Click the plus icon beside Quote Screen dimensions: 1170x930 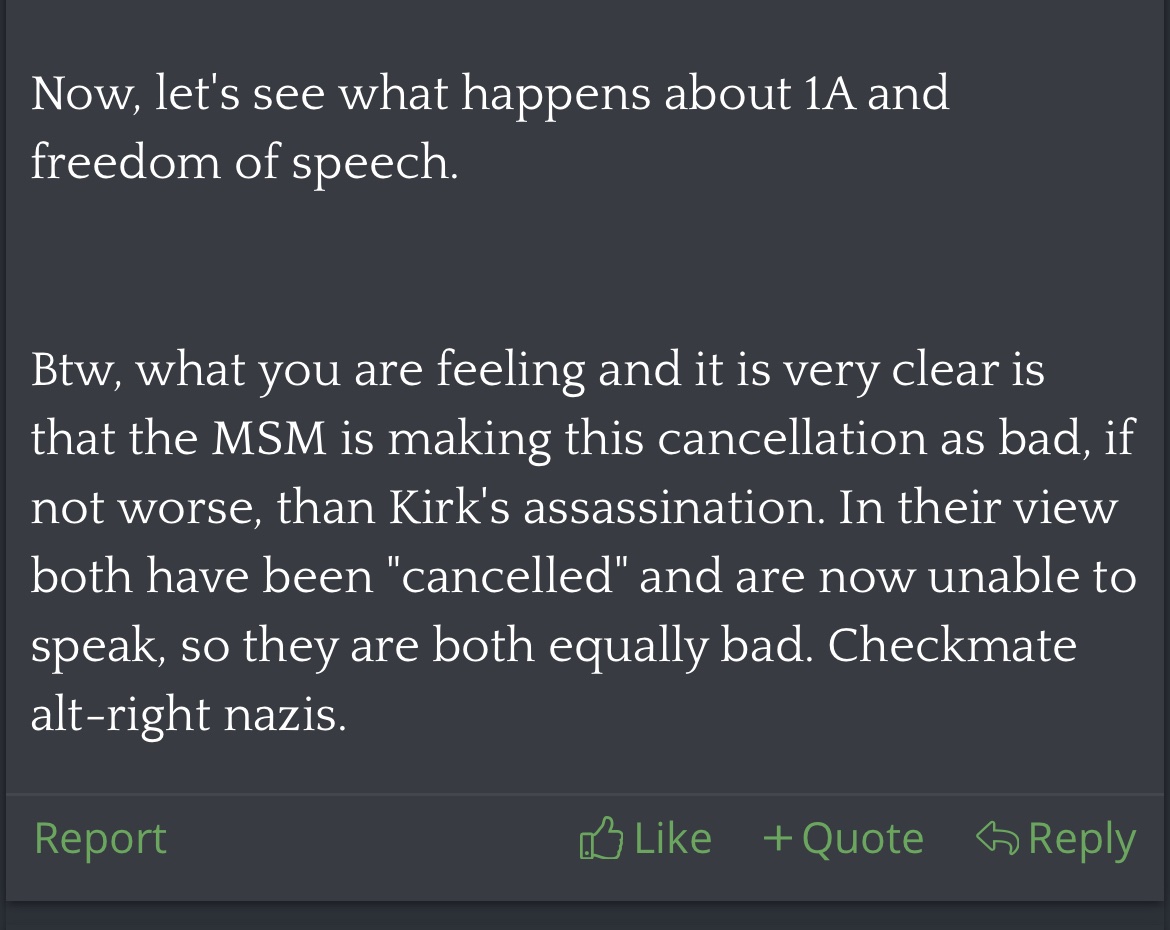[777, 838]
